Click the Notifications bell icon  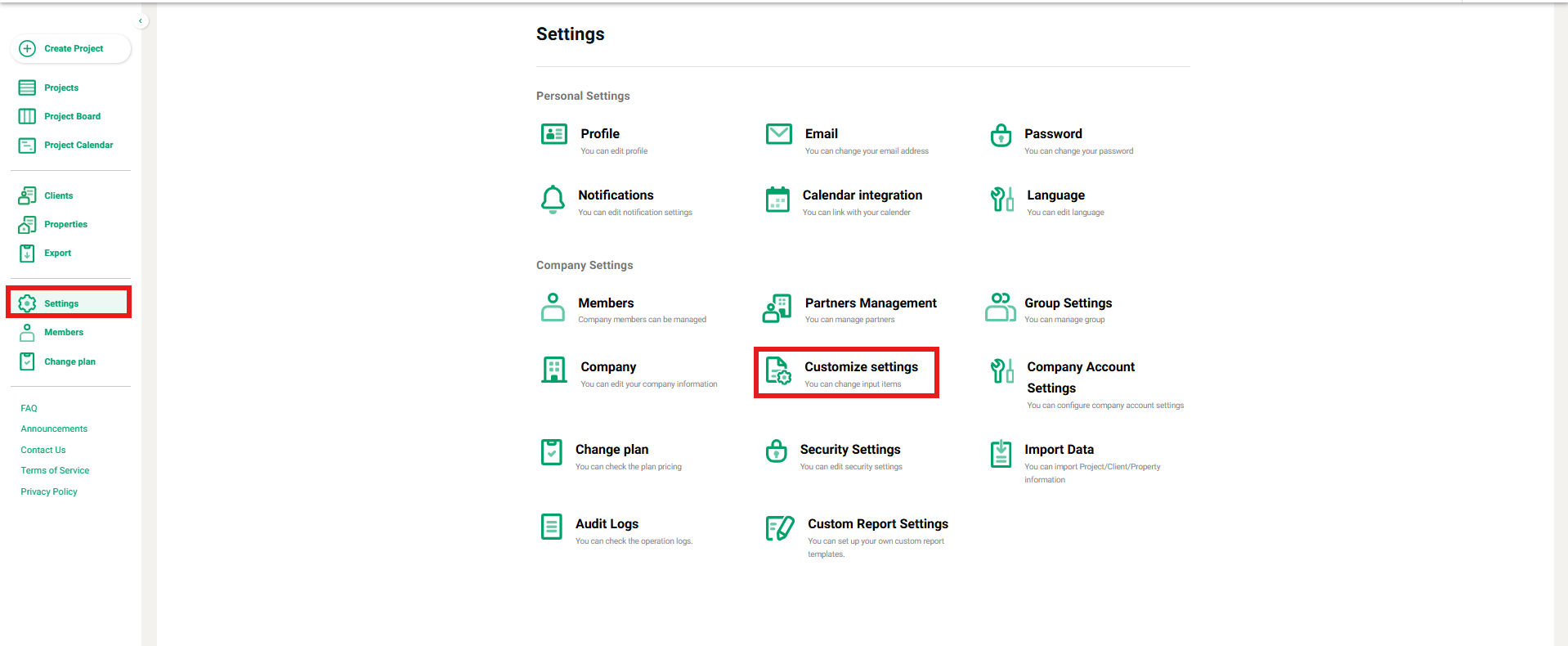553,199
